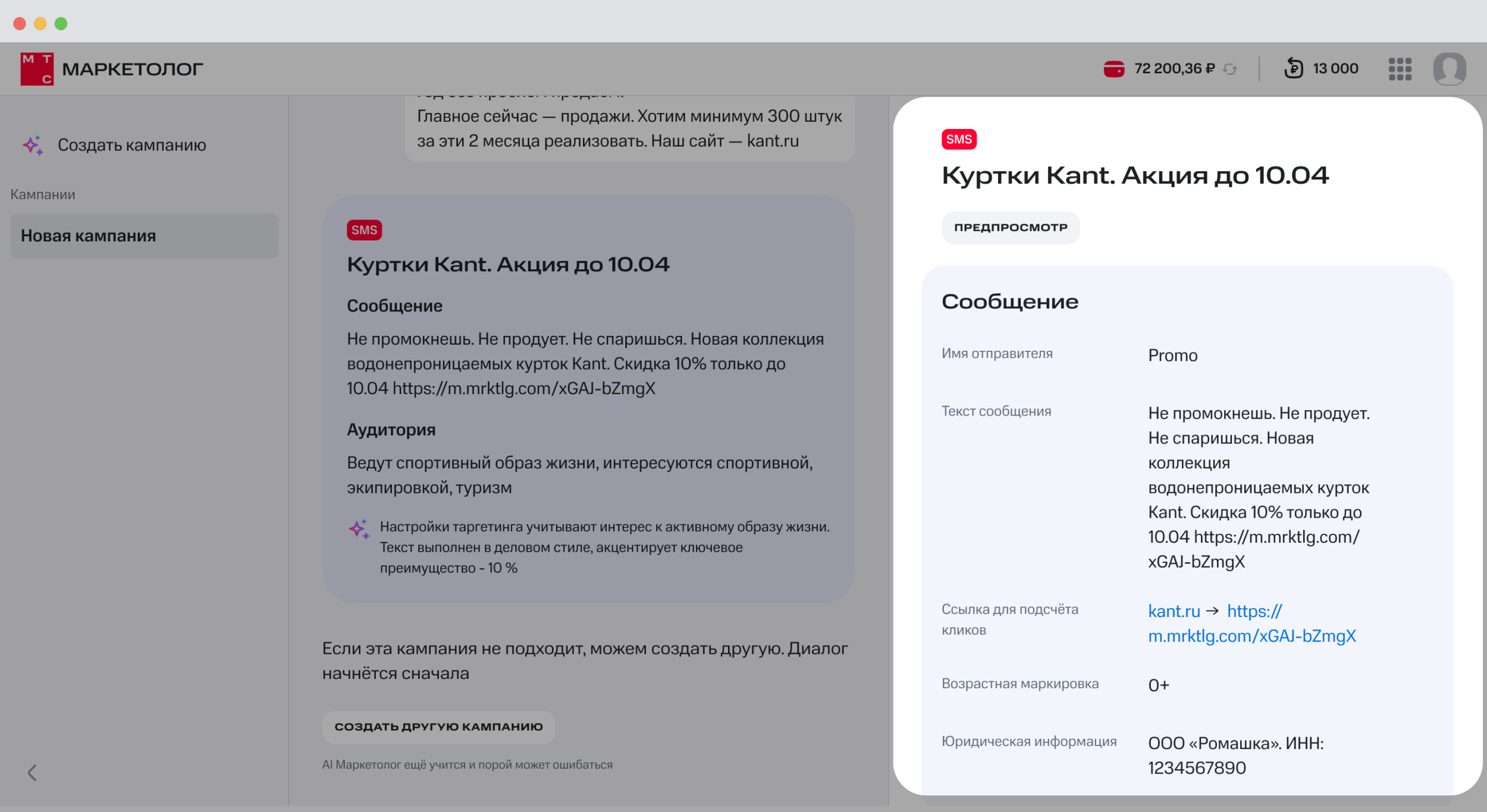
Task: Click the sparkle icon beside Создать кампанию
Action: 33,145
